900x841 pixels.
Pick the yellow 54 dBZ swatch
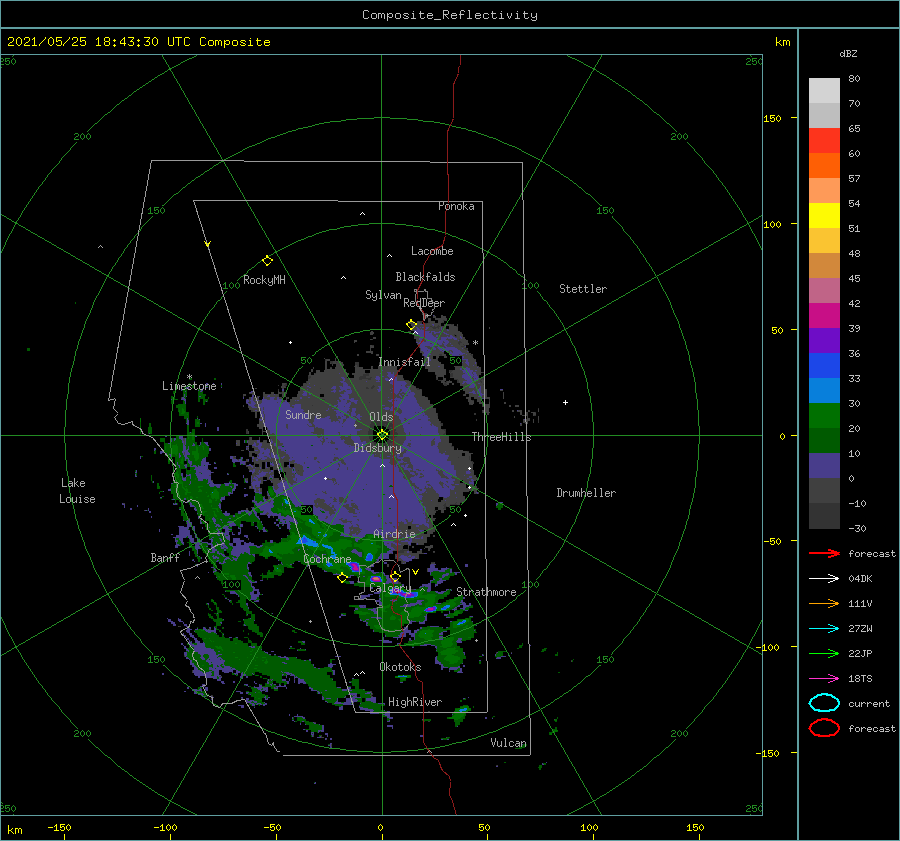(824, 215)
